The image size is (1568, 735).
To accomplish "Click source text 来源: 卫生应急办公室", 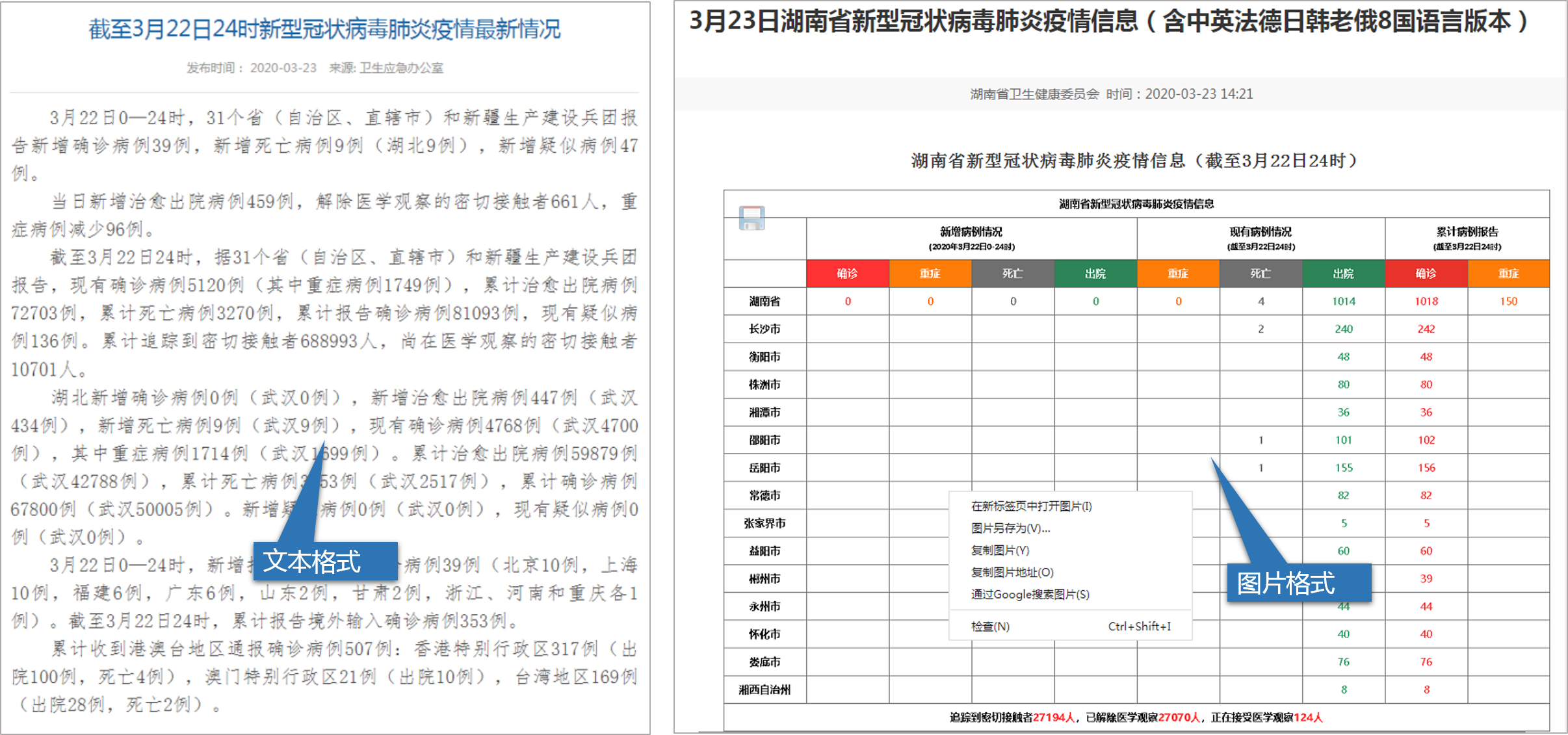I will 386,68.
